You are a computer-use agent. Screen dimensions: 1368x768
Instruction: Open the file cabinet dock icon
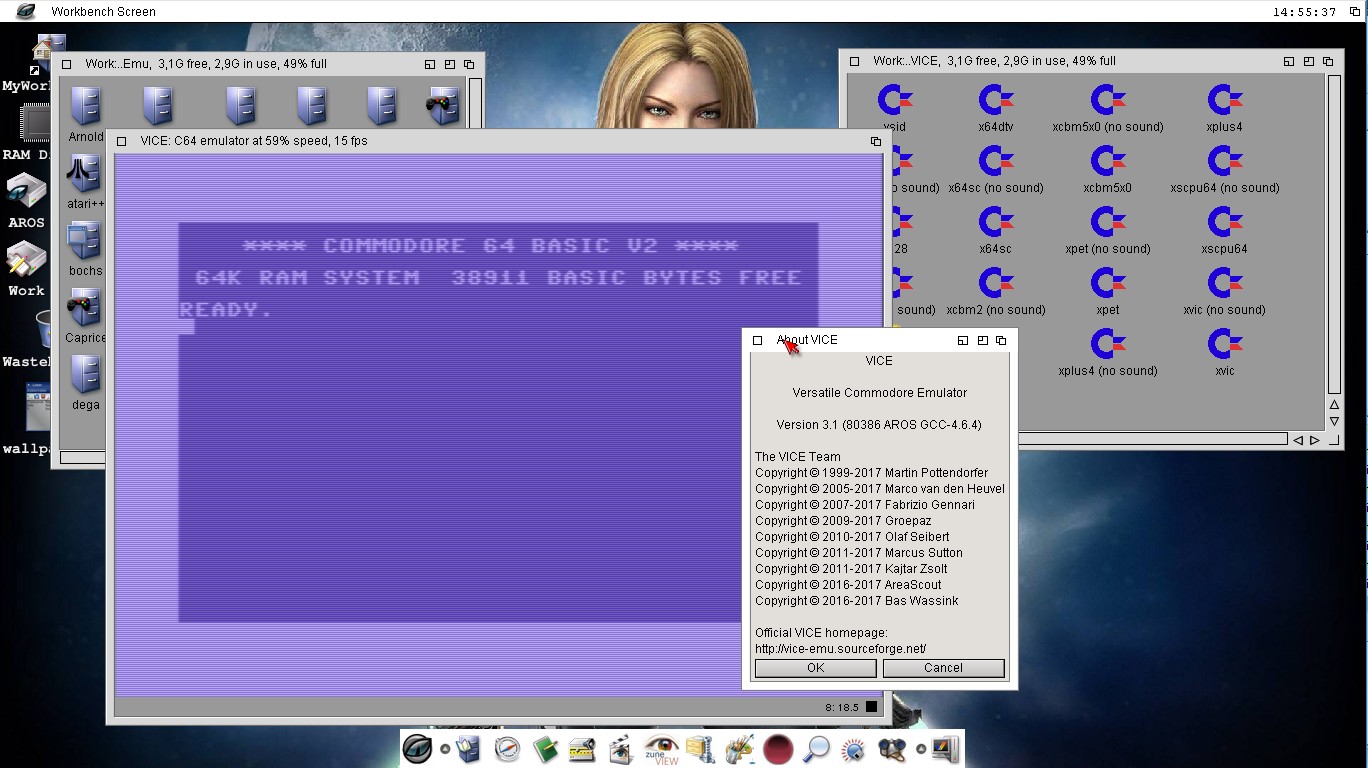[468, 748]
